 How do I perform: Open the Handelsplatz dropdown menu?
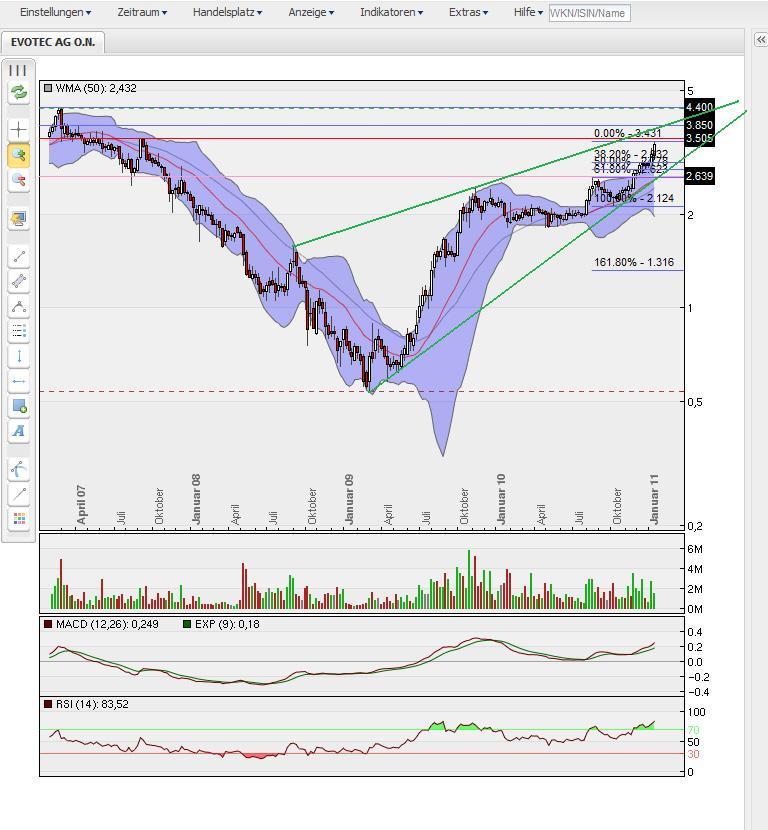coord(227,12)
